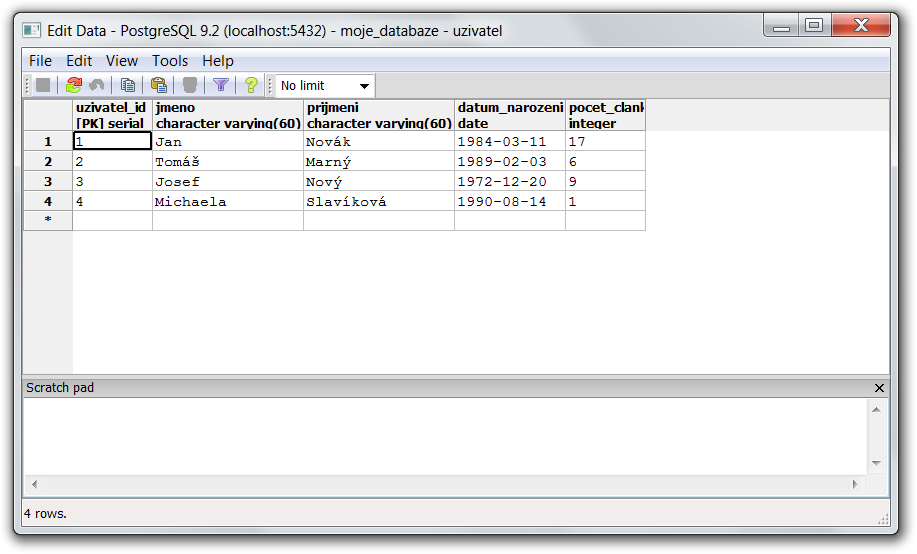The height and width of the screenshot is (554, 917).
Task: Click the pocet_clanku cell in Michaela's row
Action: pyautogui.click(x=605, y=201)
